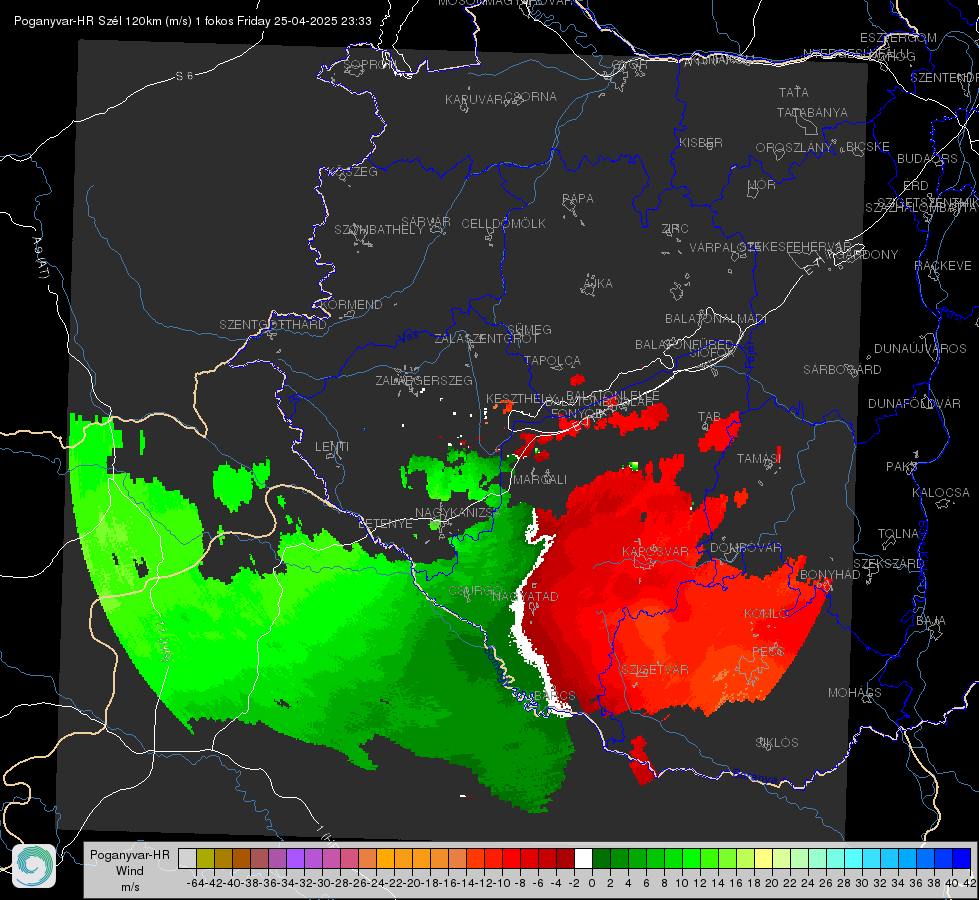The height and width of the screenshot is (900, 979).
Task: Select the DUNAÚJVÁROS label
Action: tap(920, 349)
